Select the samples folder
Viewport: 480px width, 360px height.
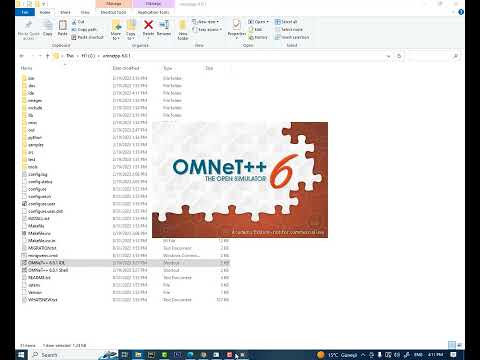36,145
